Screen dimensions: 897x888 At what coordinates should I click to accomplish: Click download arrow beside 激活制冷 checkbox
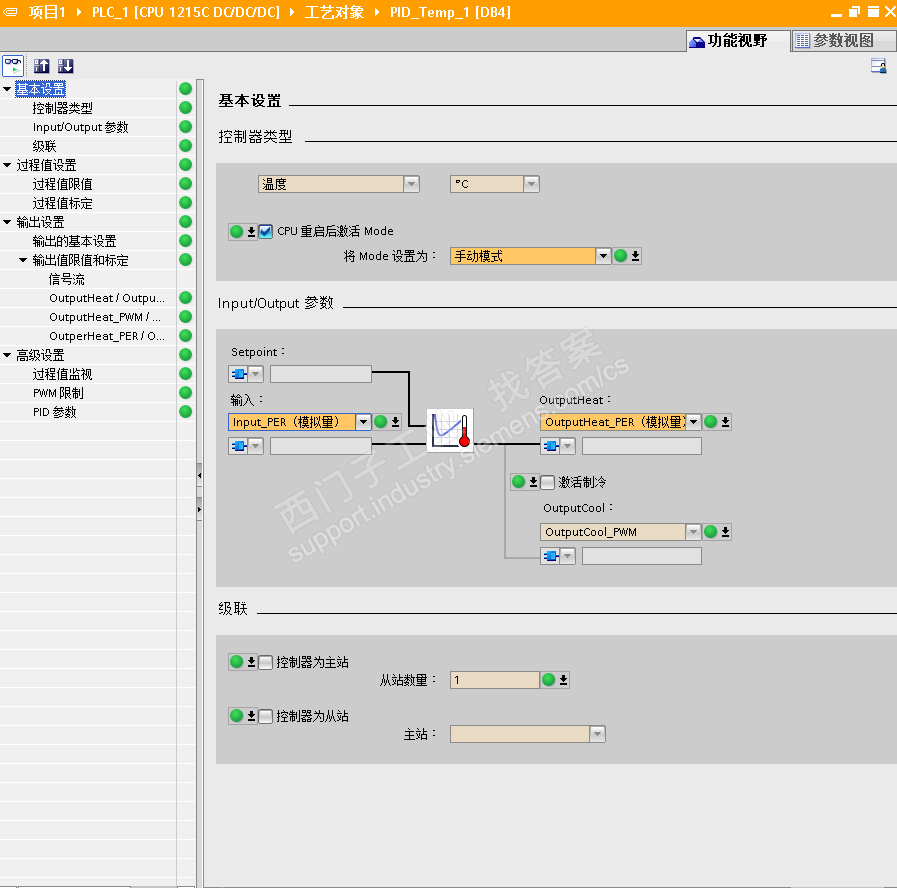pos(533,482)
